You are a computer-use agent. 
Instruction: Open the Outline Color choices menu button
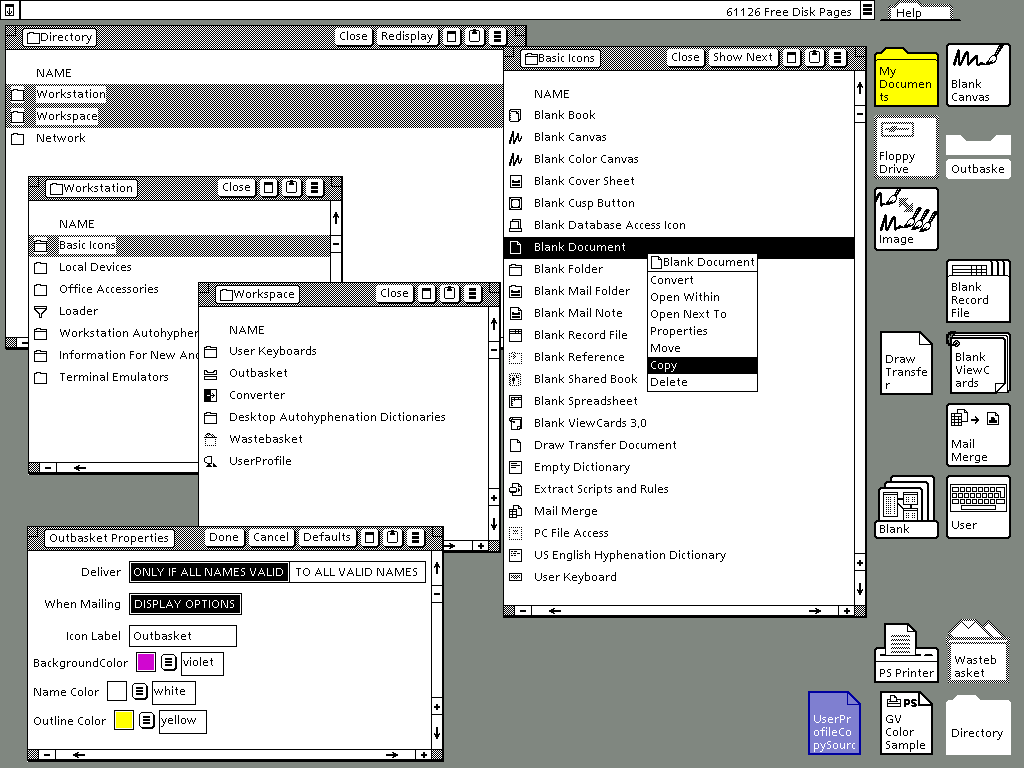[x=147, y=720]
